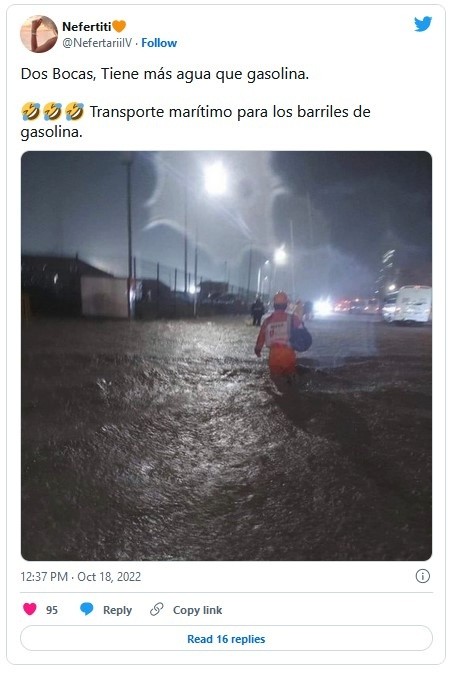Click the Oct 18, 2022 date
Image resolution: width=451 pixels, height=675 pixels.
pyautogui.click(x=109, y=576)
